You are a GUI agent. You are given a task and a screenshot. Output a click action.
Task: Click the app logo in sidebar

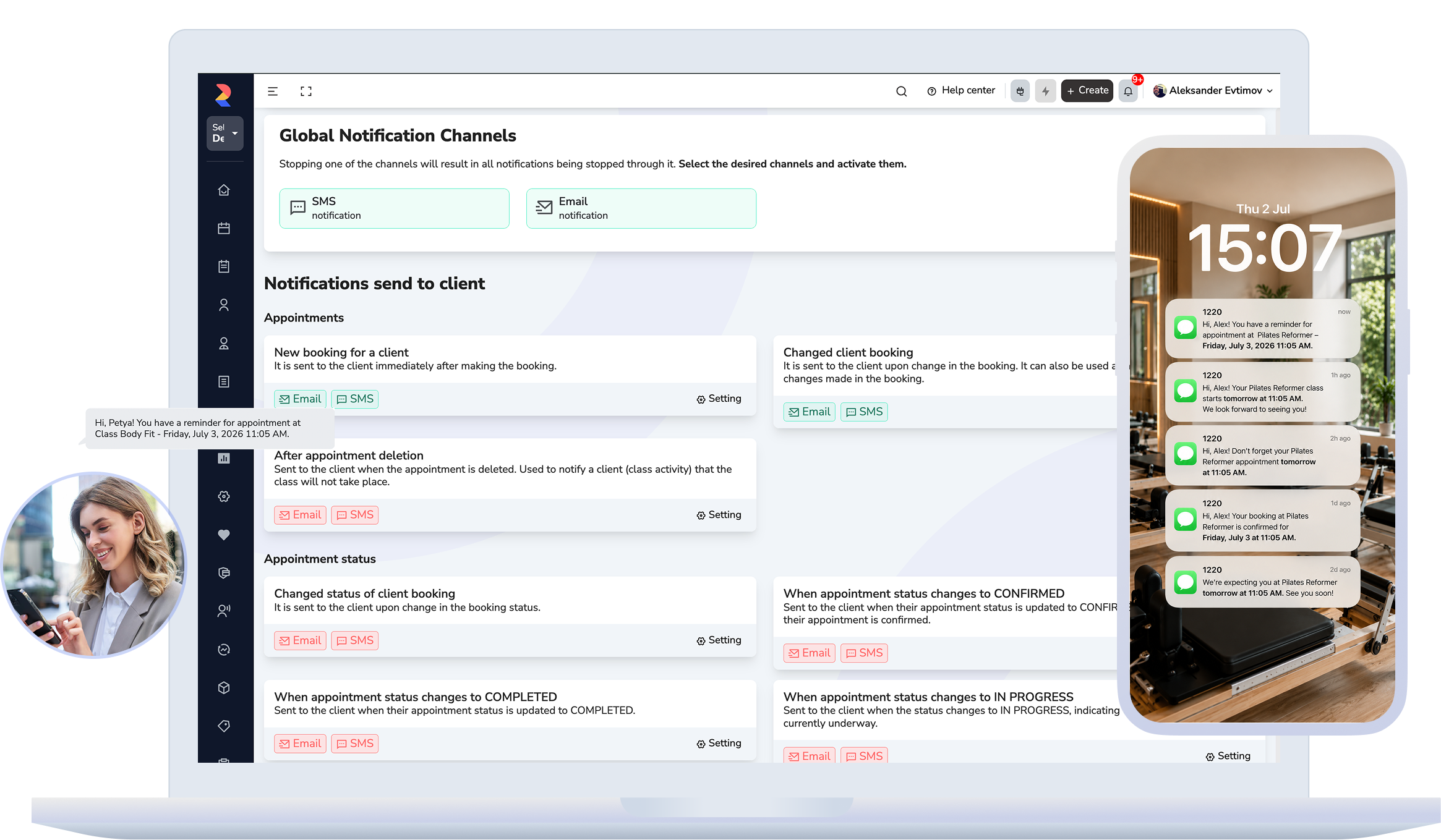tap(223, 95)
